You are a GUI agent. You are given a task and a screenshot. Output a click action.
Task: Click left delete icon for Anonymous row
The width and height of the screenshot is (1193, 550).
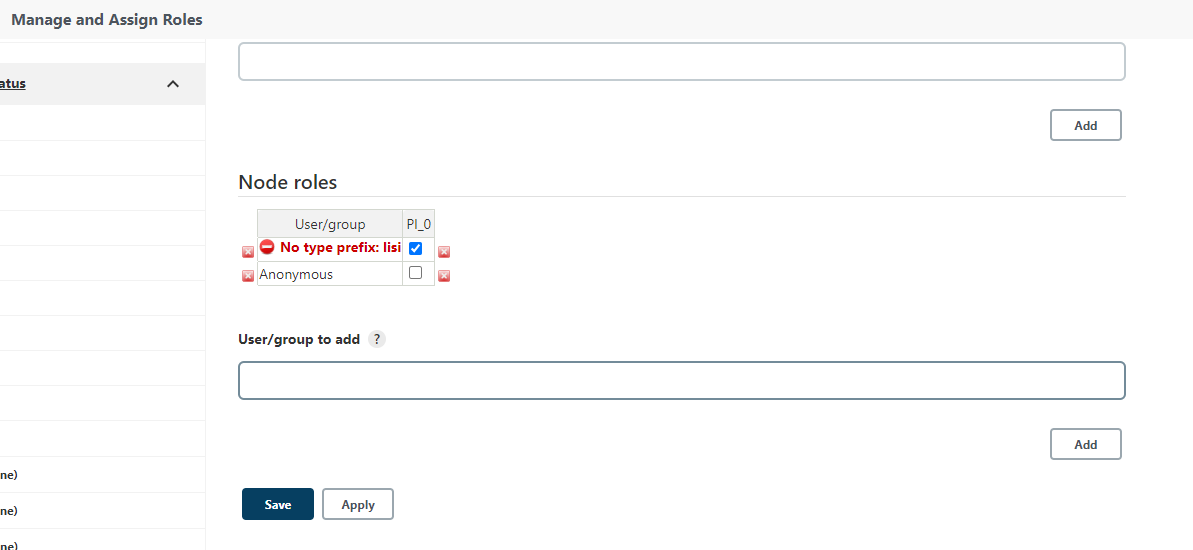(248, 276)
